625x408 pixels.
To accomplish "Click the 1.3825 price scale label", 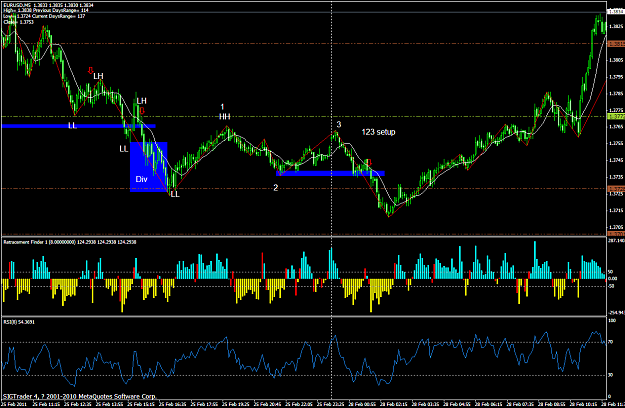I will 616,26.
